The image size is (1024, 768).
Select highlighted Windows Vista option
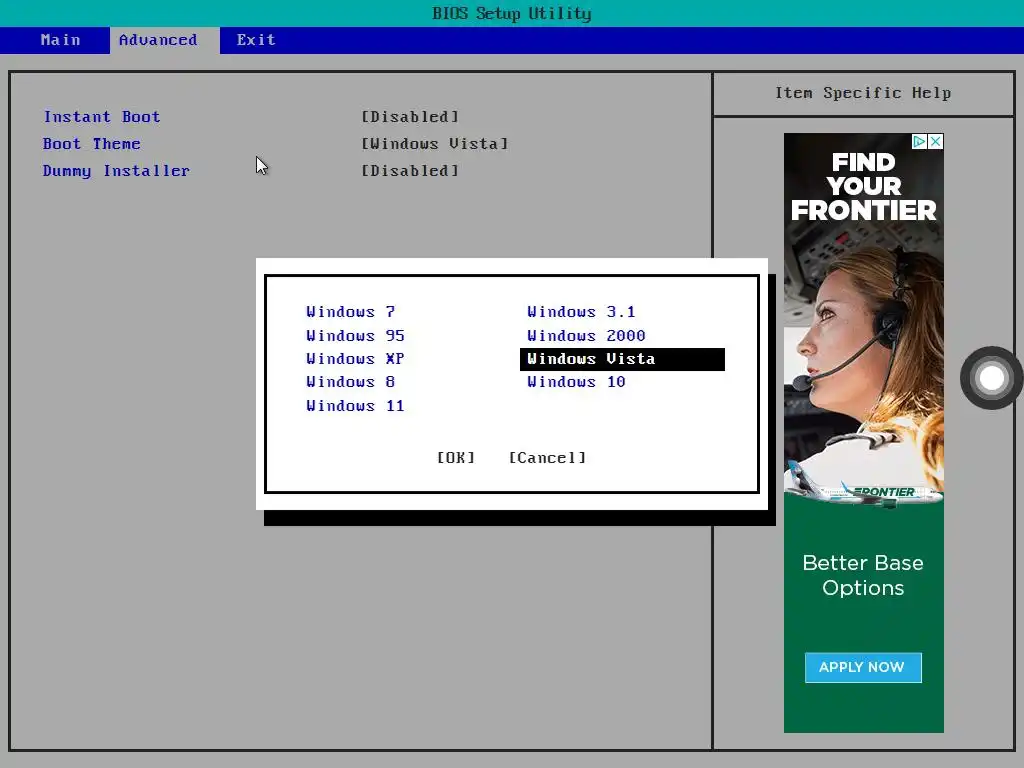pyautogui.click(x=622, y=359)
